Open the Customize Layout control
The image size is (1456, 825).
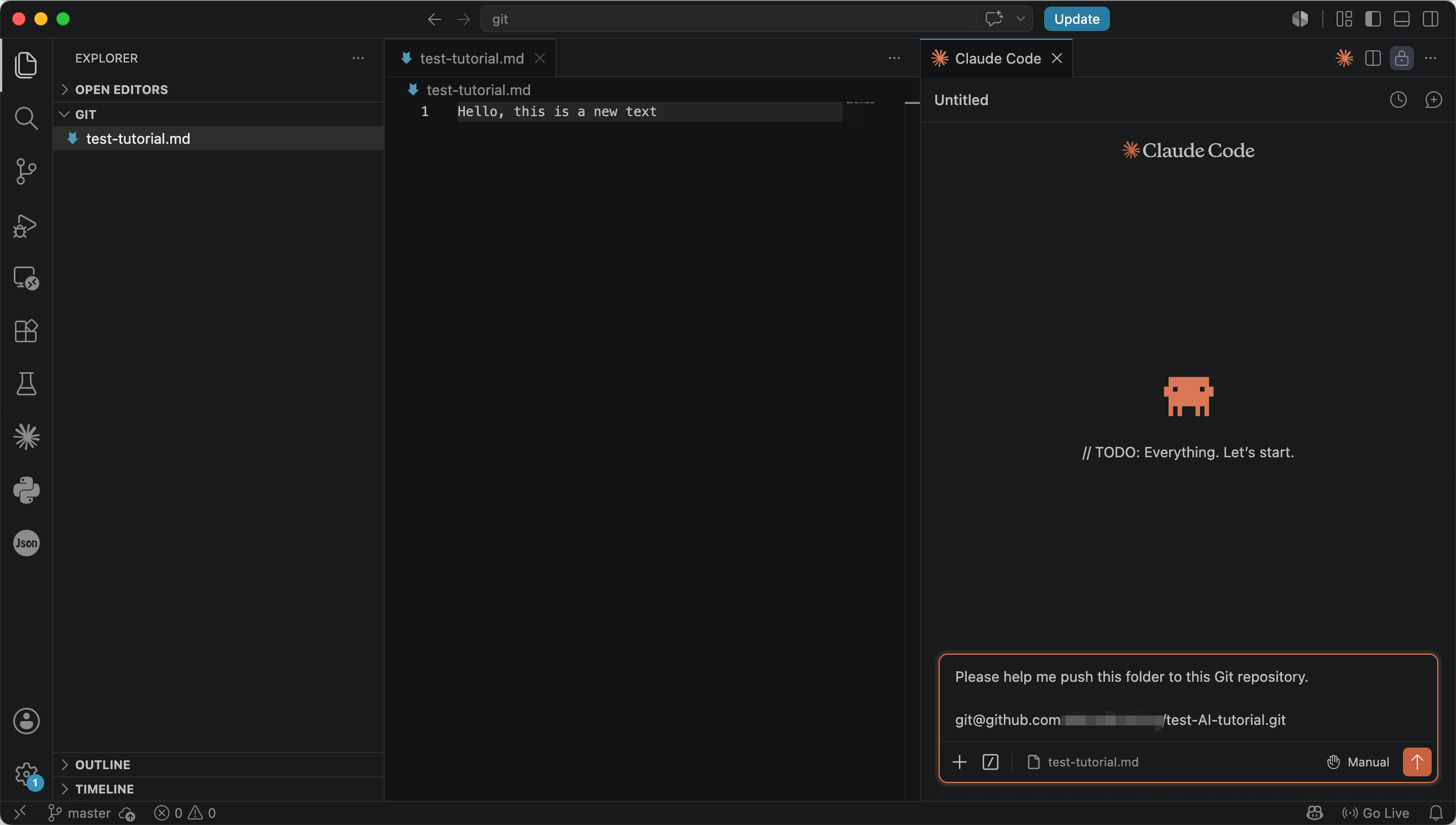click(x=1344, y=19)
